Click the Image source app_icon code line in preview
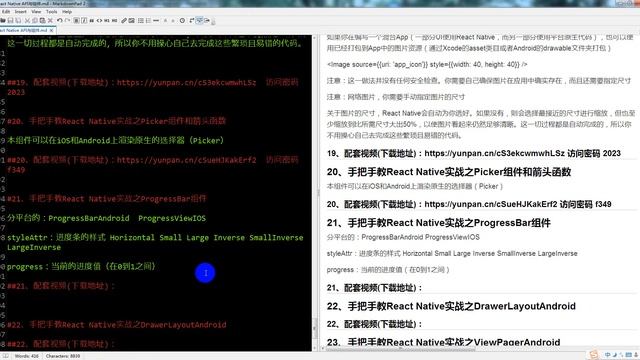This screenshot has width=640, height=360. coord(427,64)
